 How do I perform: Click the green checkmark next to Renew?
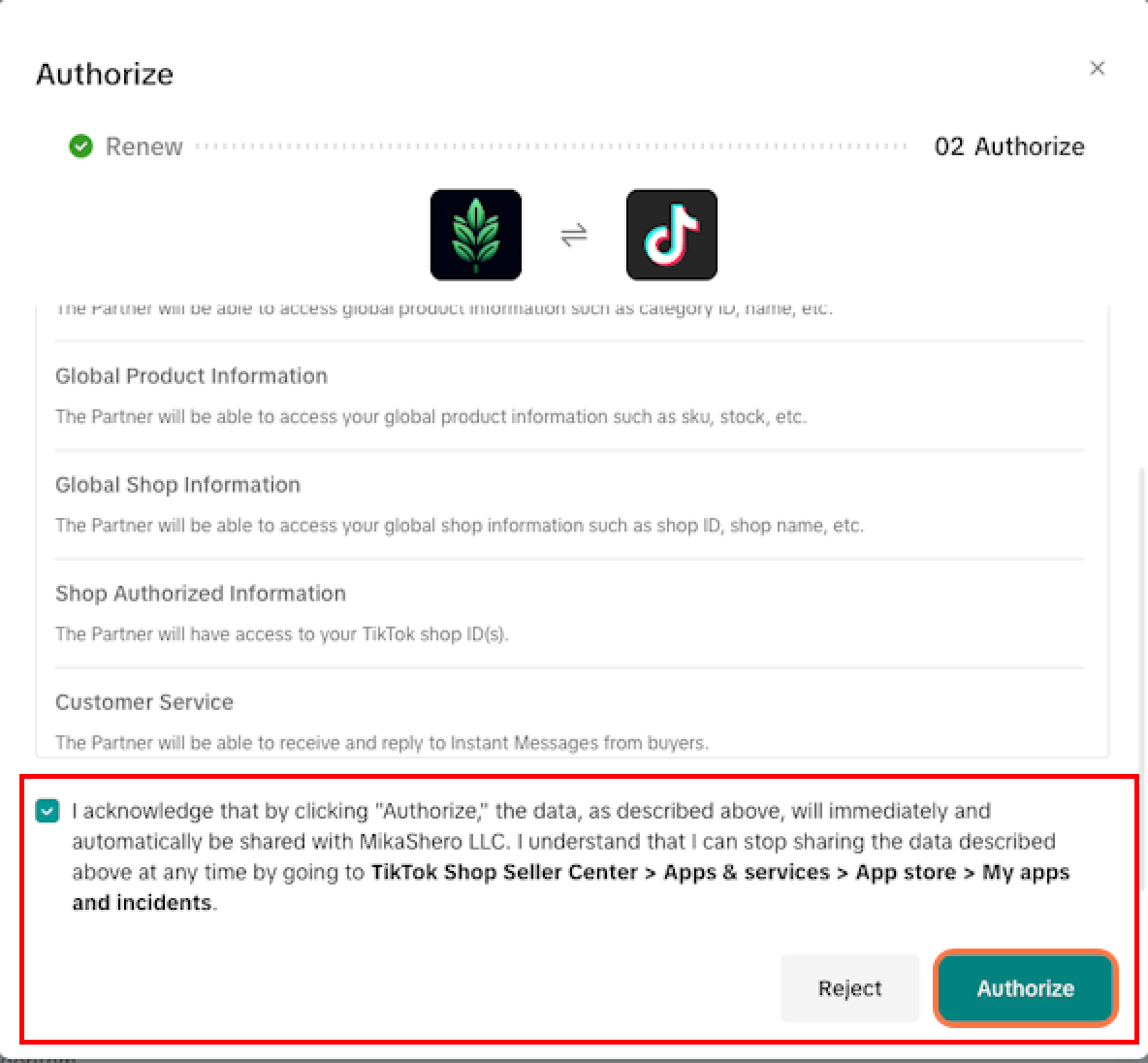pyautogui.click(x=80, y=145)
